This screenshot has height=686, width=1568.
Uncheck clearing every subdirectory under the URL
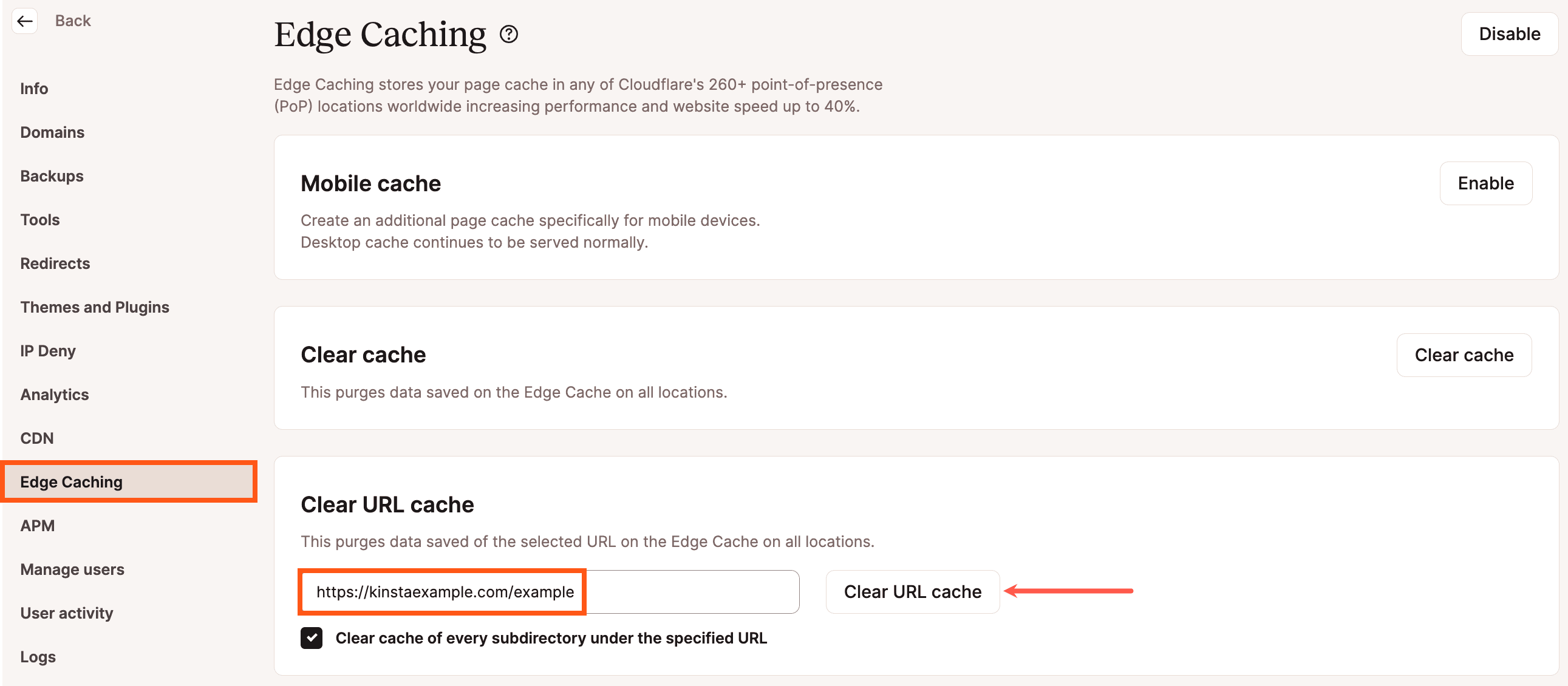coord(312,638)
